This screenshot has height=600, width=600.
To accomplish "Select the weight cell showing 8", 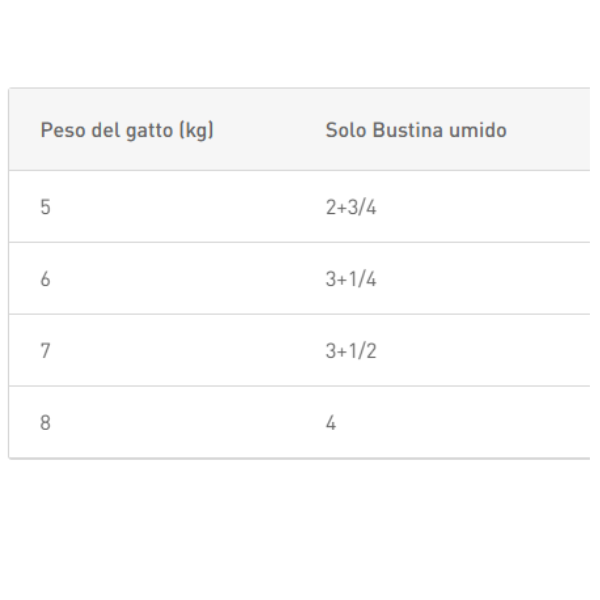I will coord(45,423).
